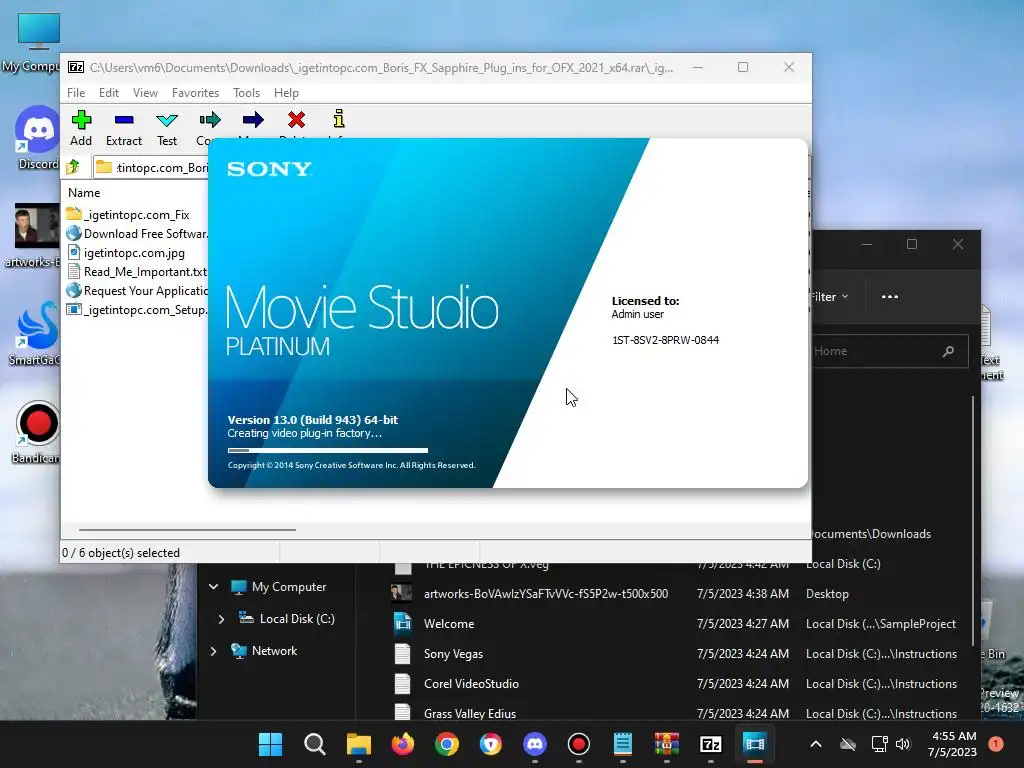Open the Edit menu in 7-Zip
Viewport: 1024px width, 768px height.
(108, 93)
